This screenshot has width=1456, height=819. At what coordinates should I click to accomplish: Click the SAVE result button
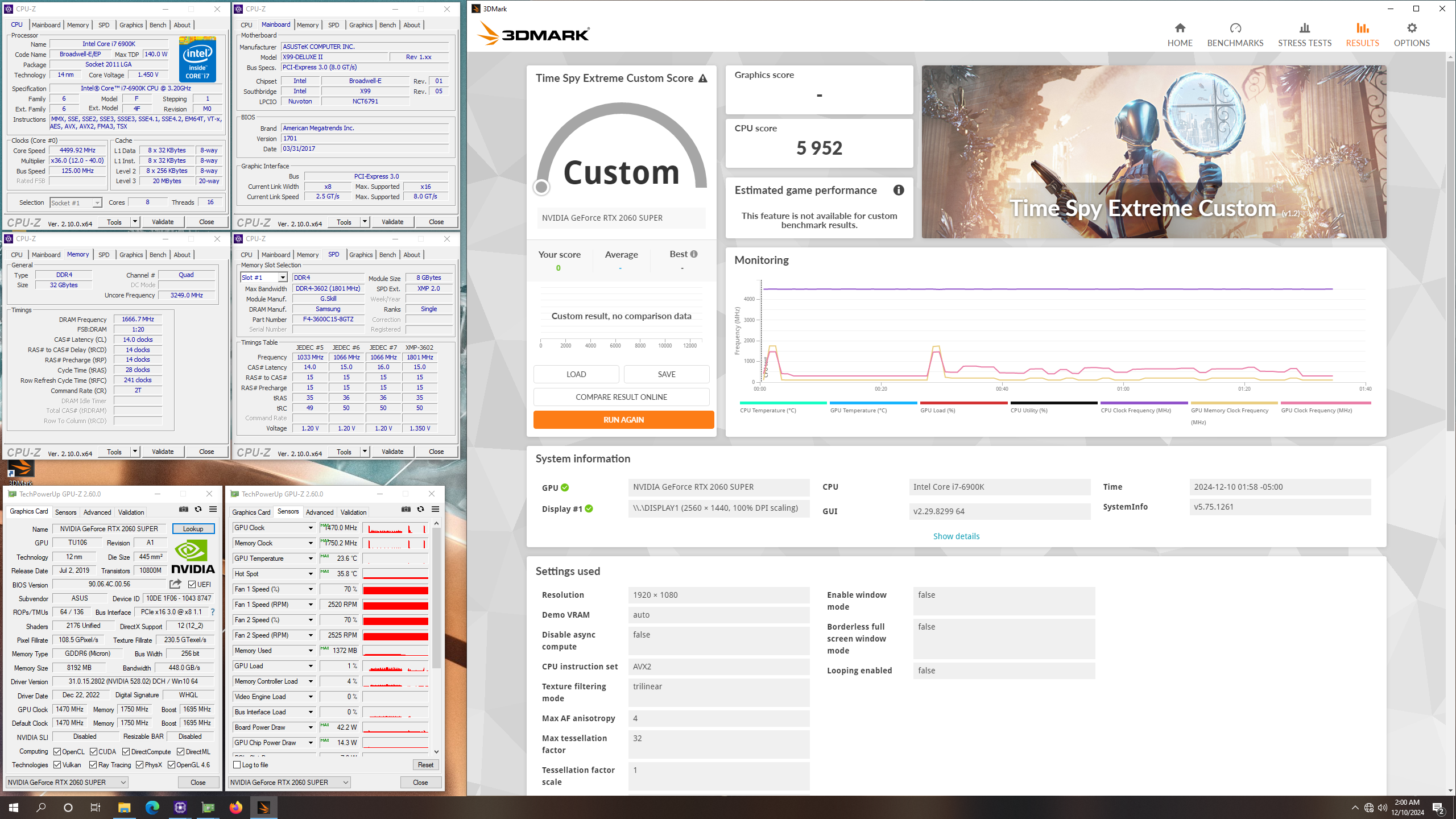pyautogui.click(x=667, y=374)
